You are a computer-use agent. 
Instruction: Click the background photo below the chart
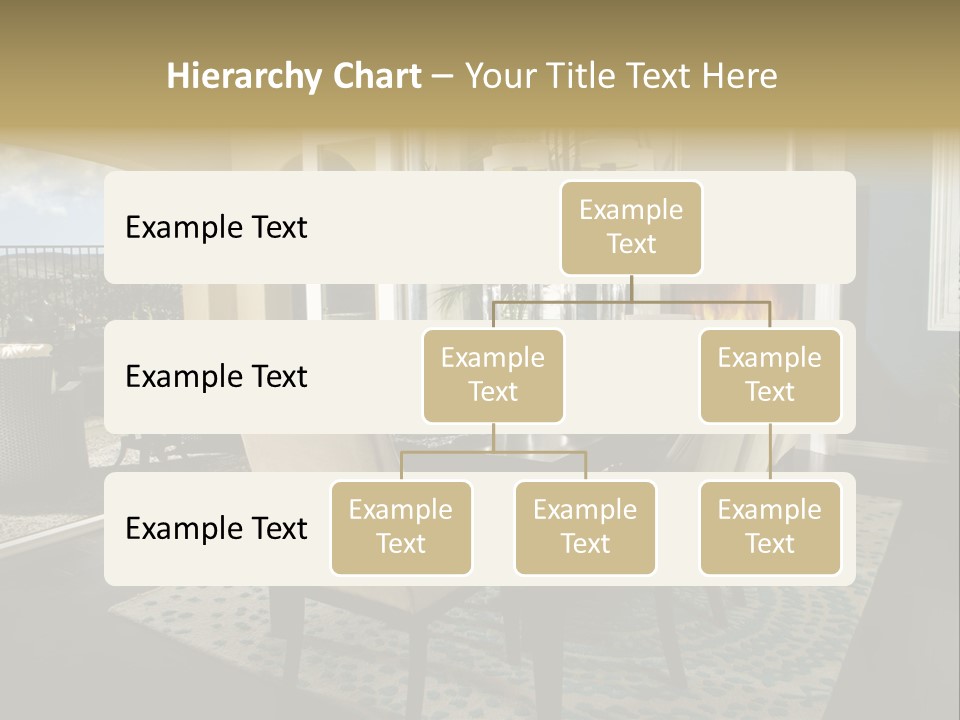(x=480, y=650)
